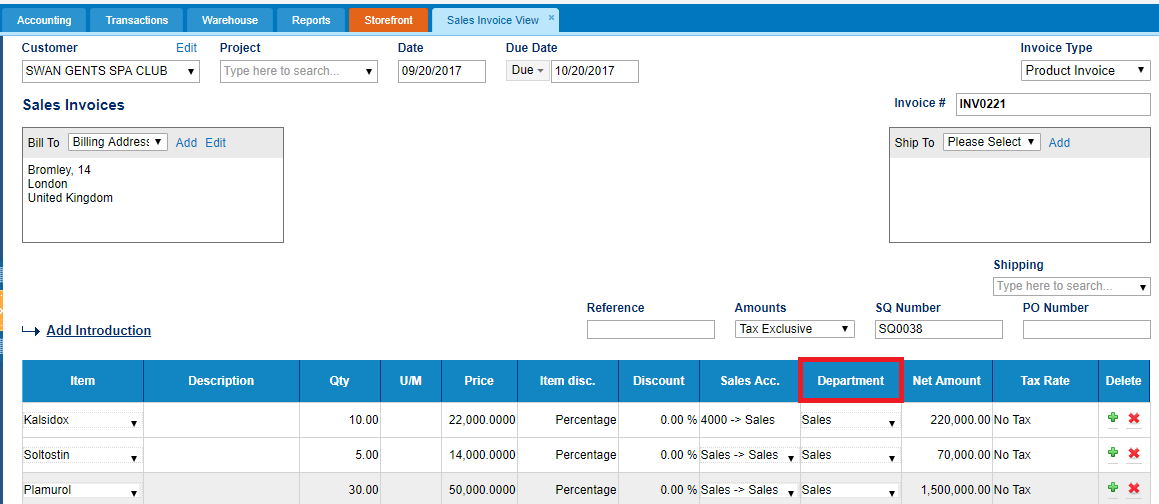Screen dimensions: 1159x504
Task: Click the Add Introduction link
Action: 98,330
